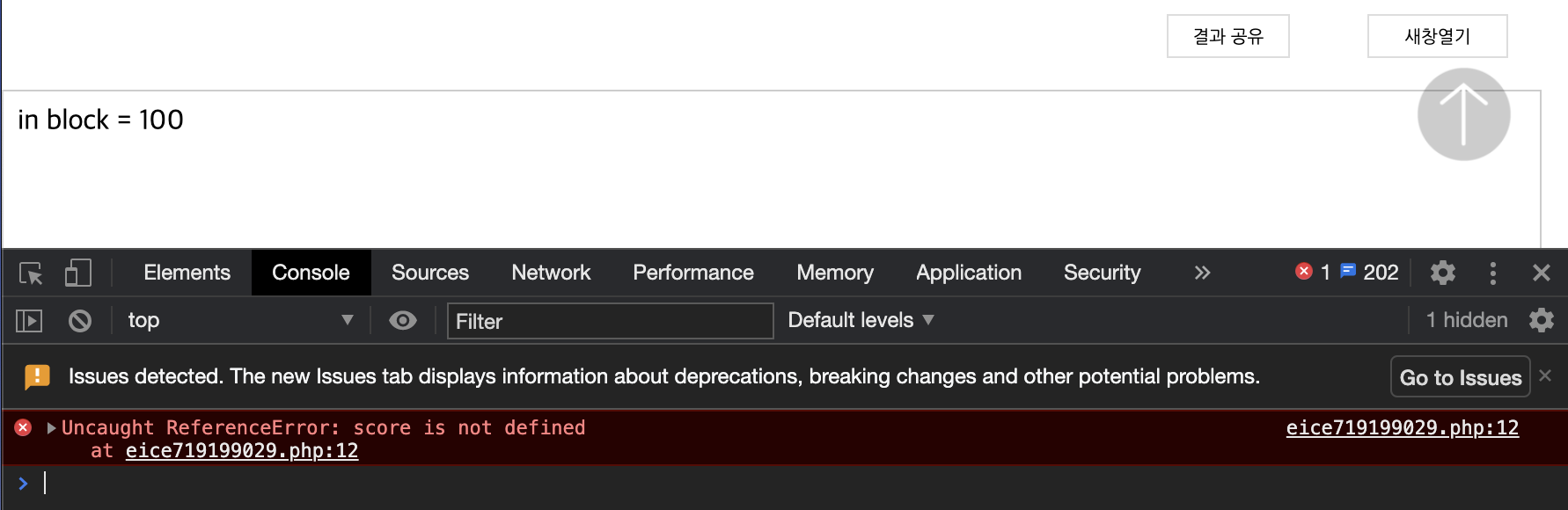
Task: Click the red error count badge
Action: tap(1313, 272)
